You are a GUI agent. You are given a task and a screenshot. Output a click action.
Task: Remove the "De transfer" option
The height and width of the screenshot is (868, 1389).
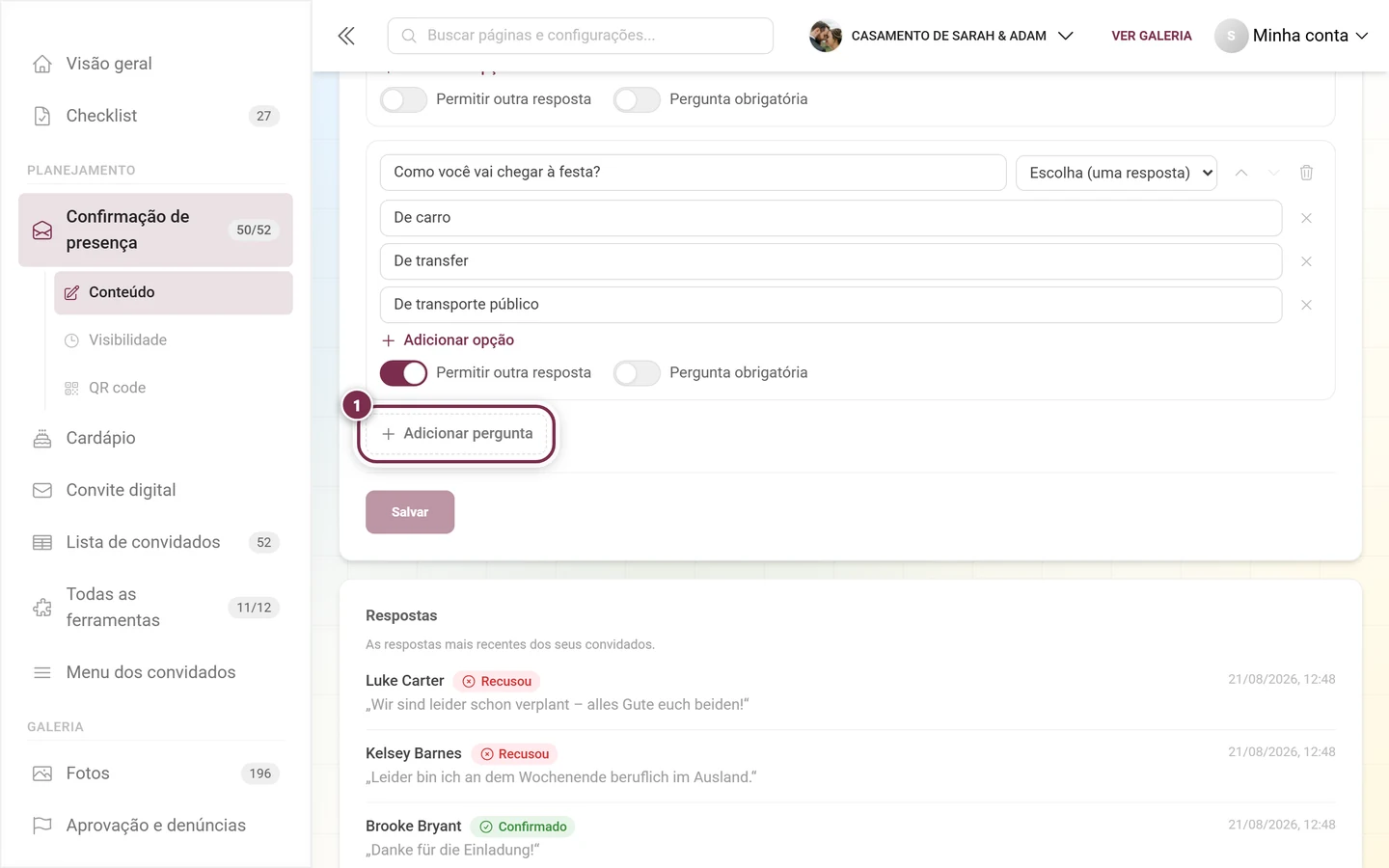(1306, 261)
